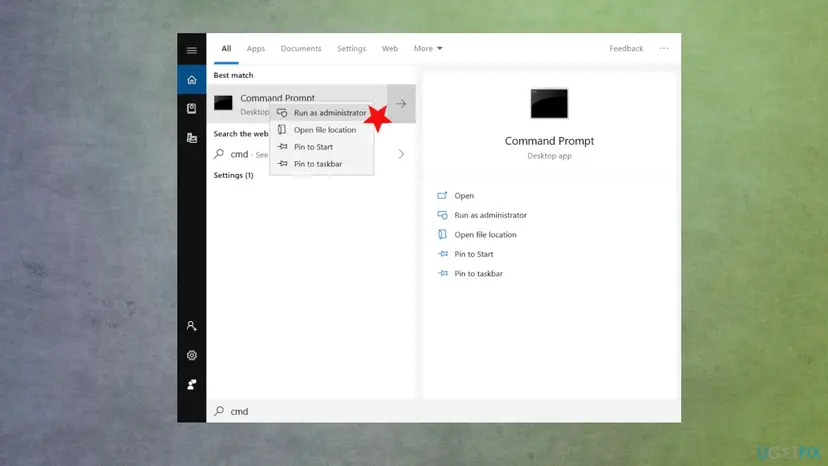Choose Pin to Start in the context menu
Image resolution: width=828 pixels, height=466 pixels.
[x=322, y=147]
